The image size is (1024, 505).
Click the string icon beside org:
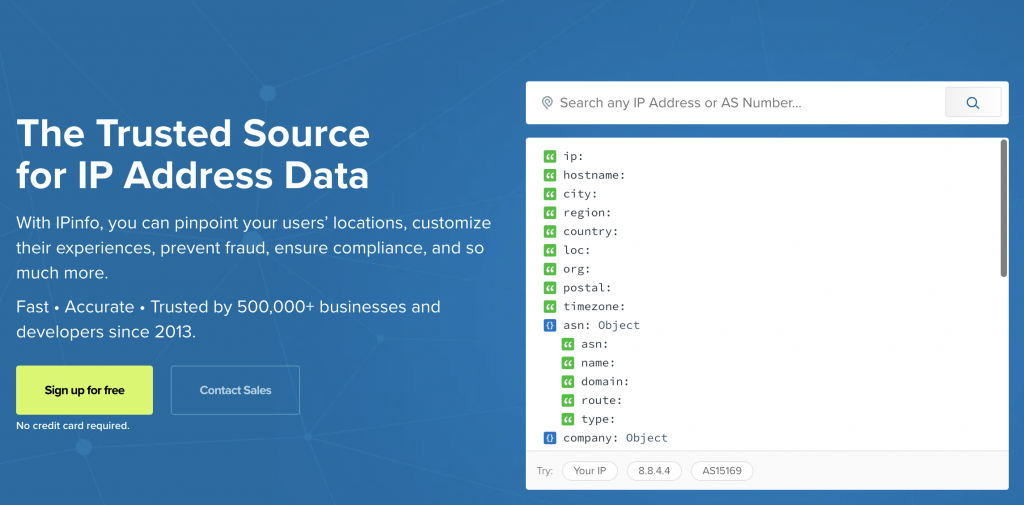pyautogui.click(x=549, y=269)
